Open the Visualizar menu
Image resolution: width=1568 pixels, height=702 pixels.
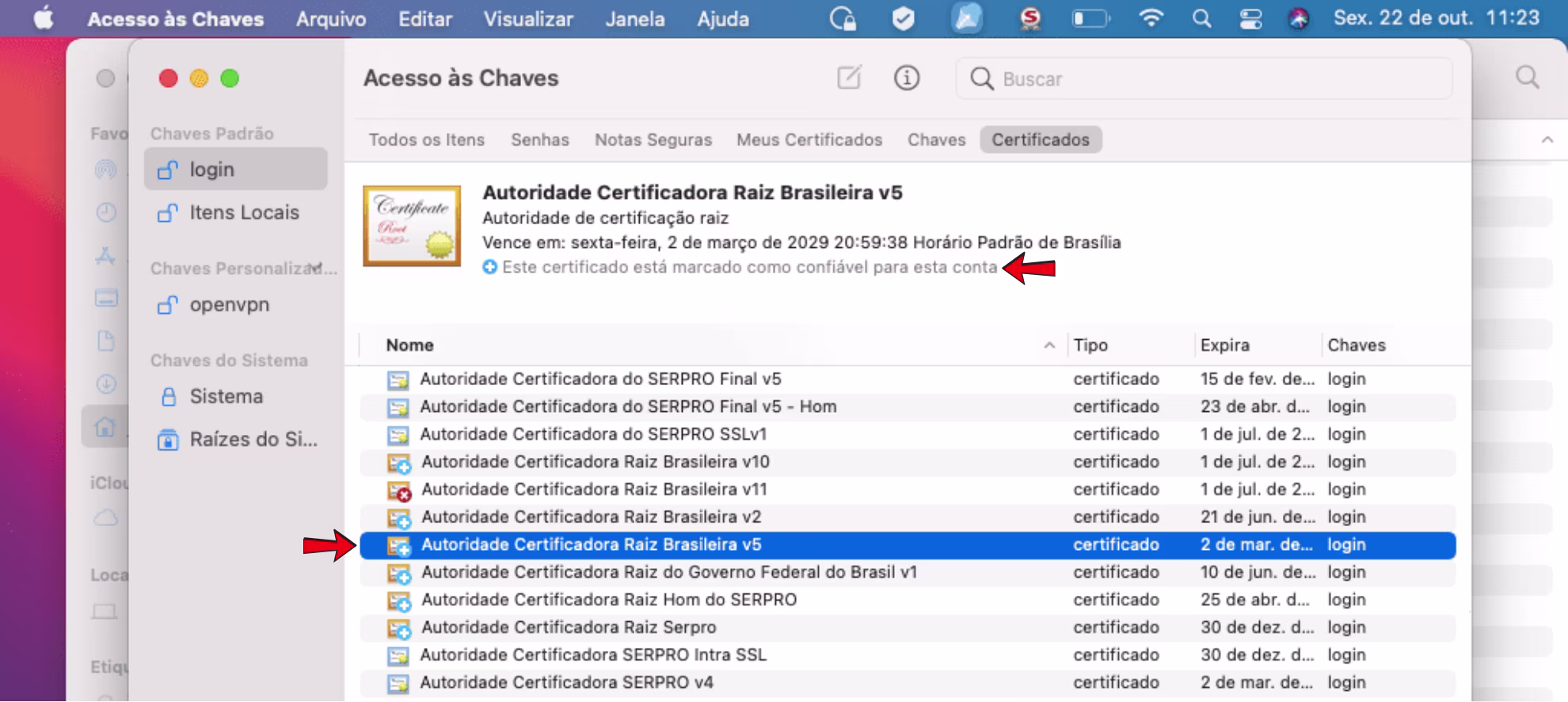click(528, 19)
